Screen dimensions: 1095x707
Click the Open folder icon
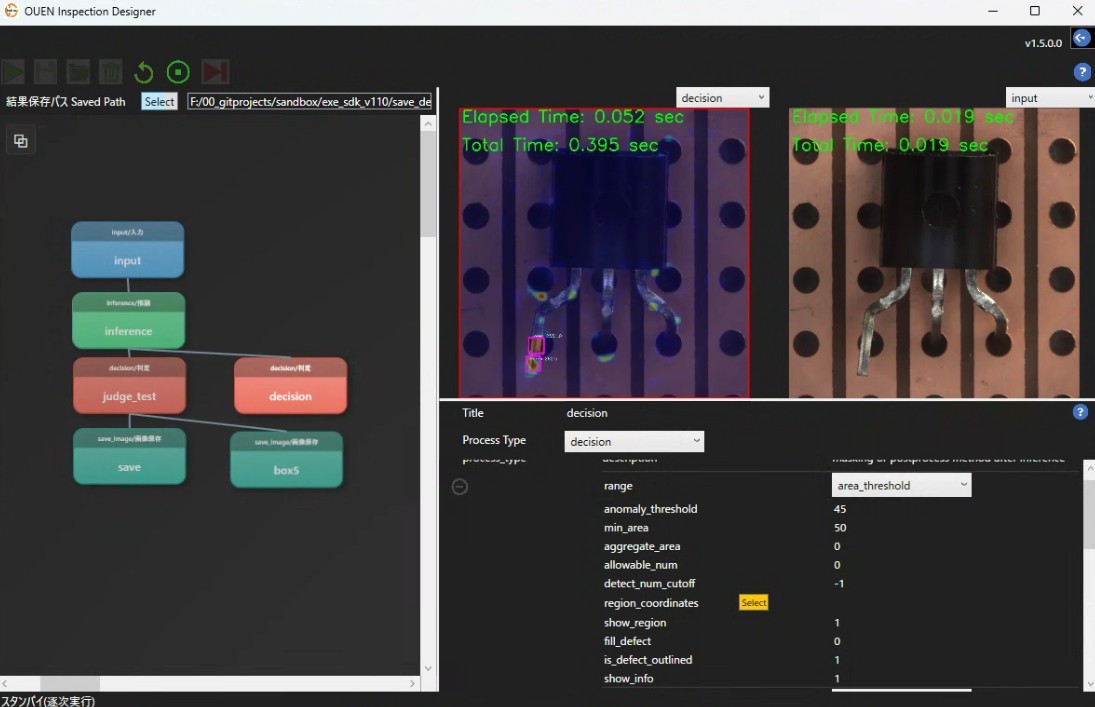point(78,72)
